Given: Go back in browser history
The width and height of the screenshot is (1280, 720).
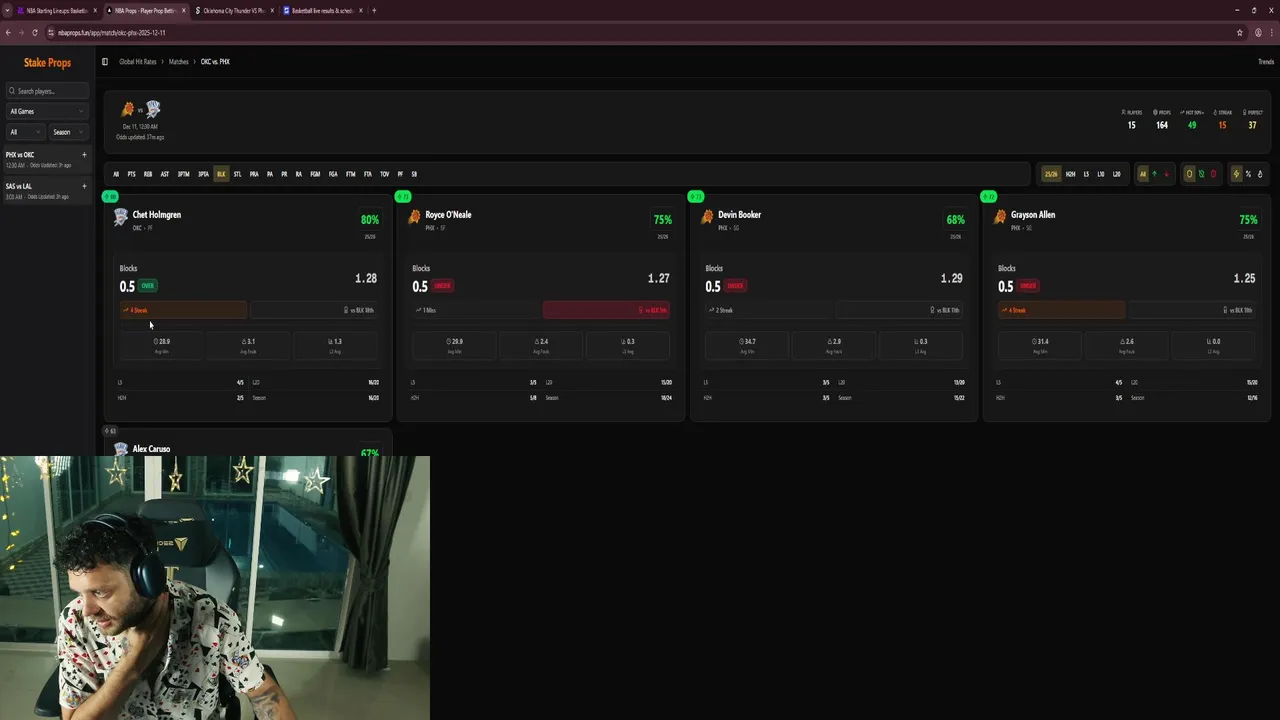Looking at the screenshot, I should point(8,32).
